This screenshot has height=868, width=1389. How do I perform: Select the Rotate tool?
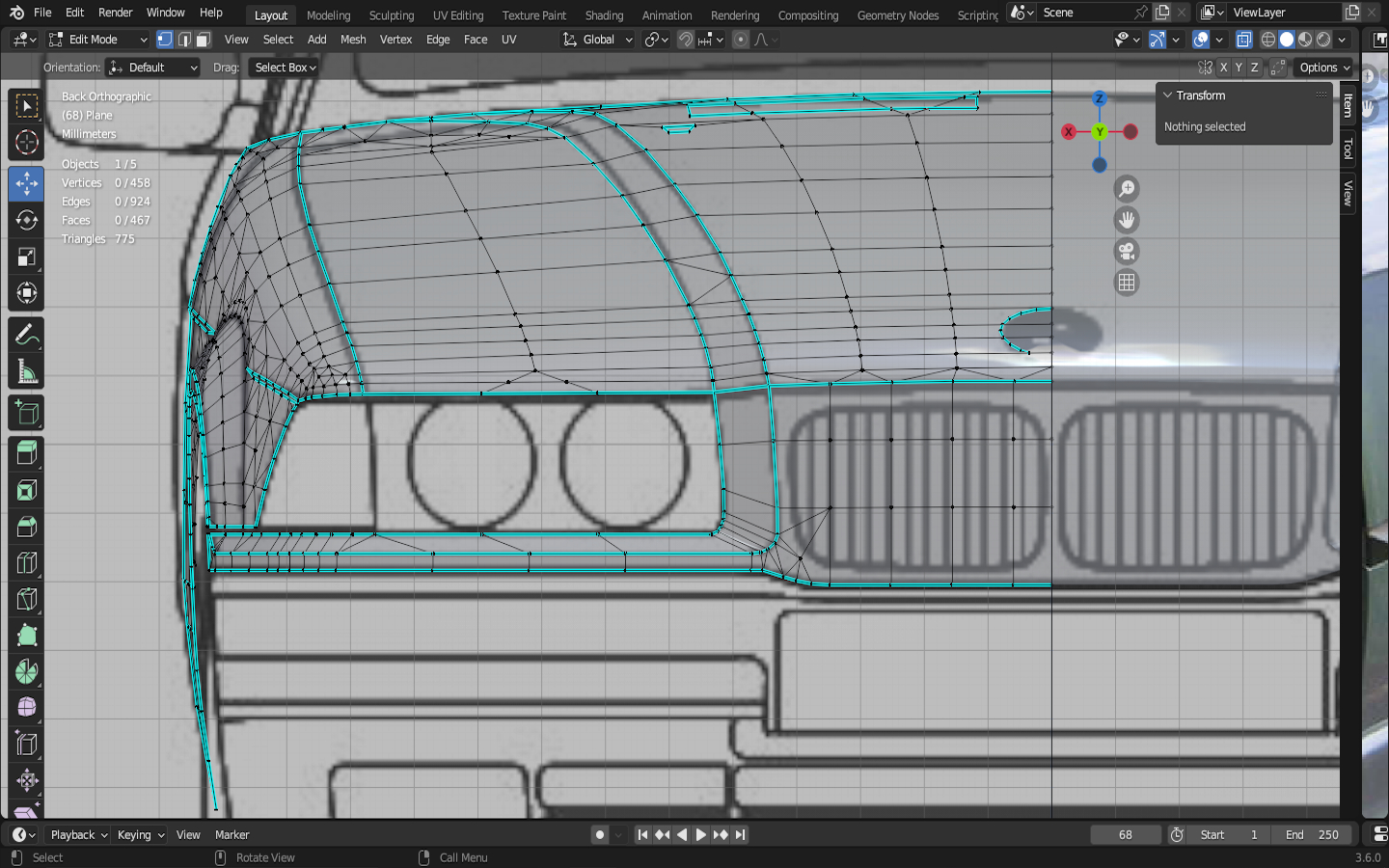(26, 220)
